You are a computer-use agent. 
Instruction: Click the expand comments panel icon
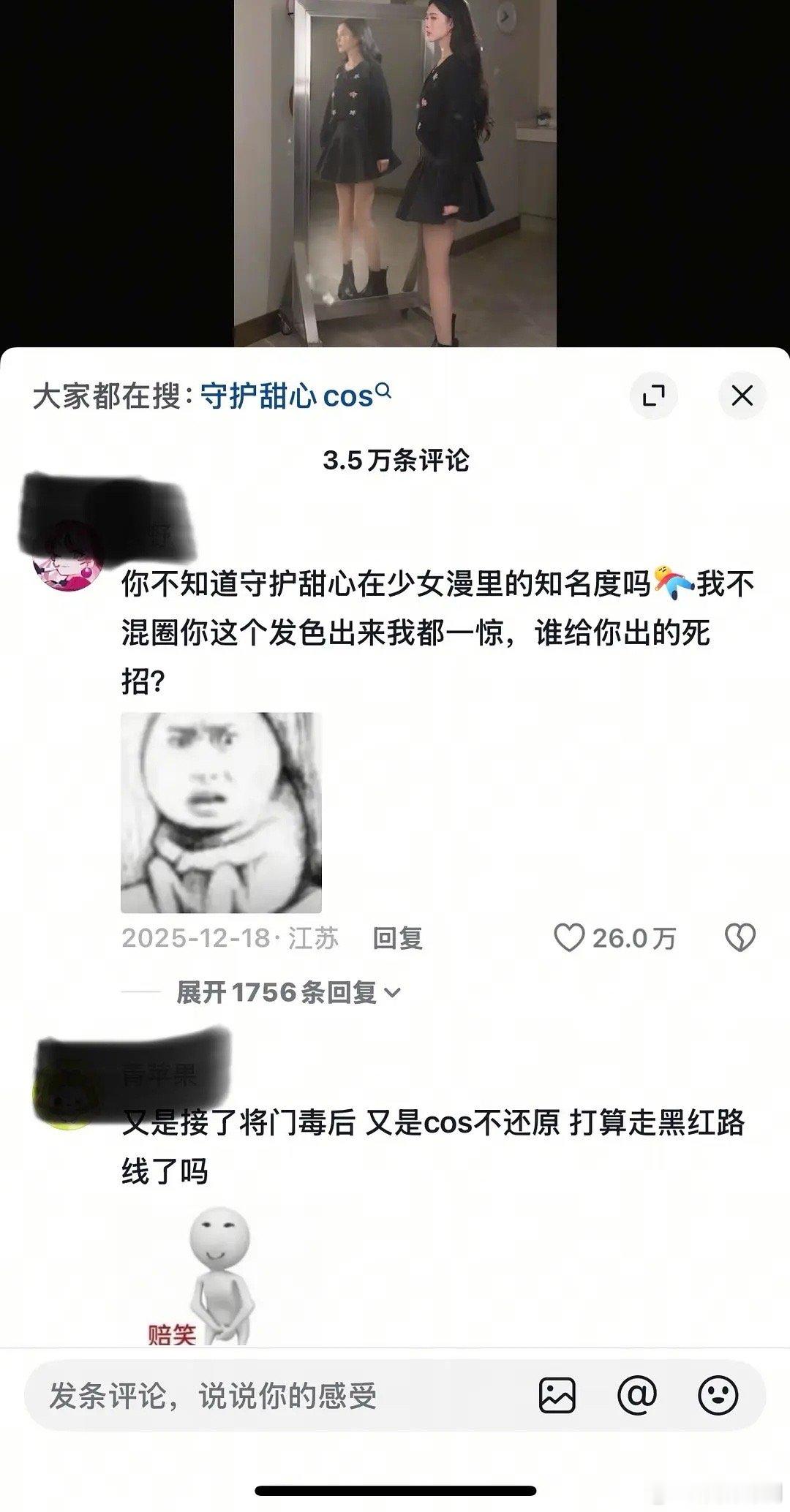(653, 396)
